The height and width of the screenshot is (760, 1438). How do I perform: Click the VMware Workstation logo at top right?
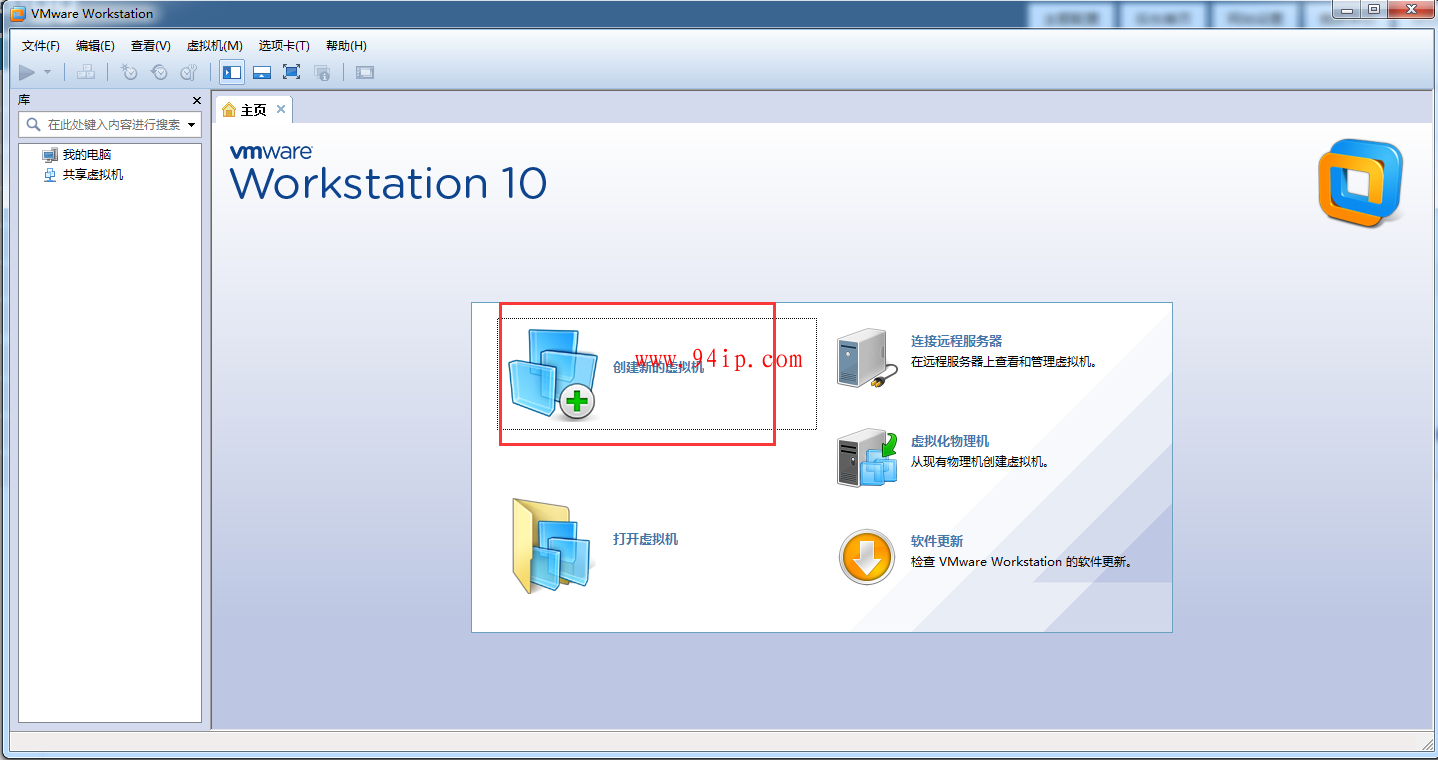click(x=1360, y=183)
